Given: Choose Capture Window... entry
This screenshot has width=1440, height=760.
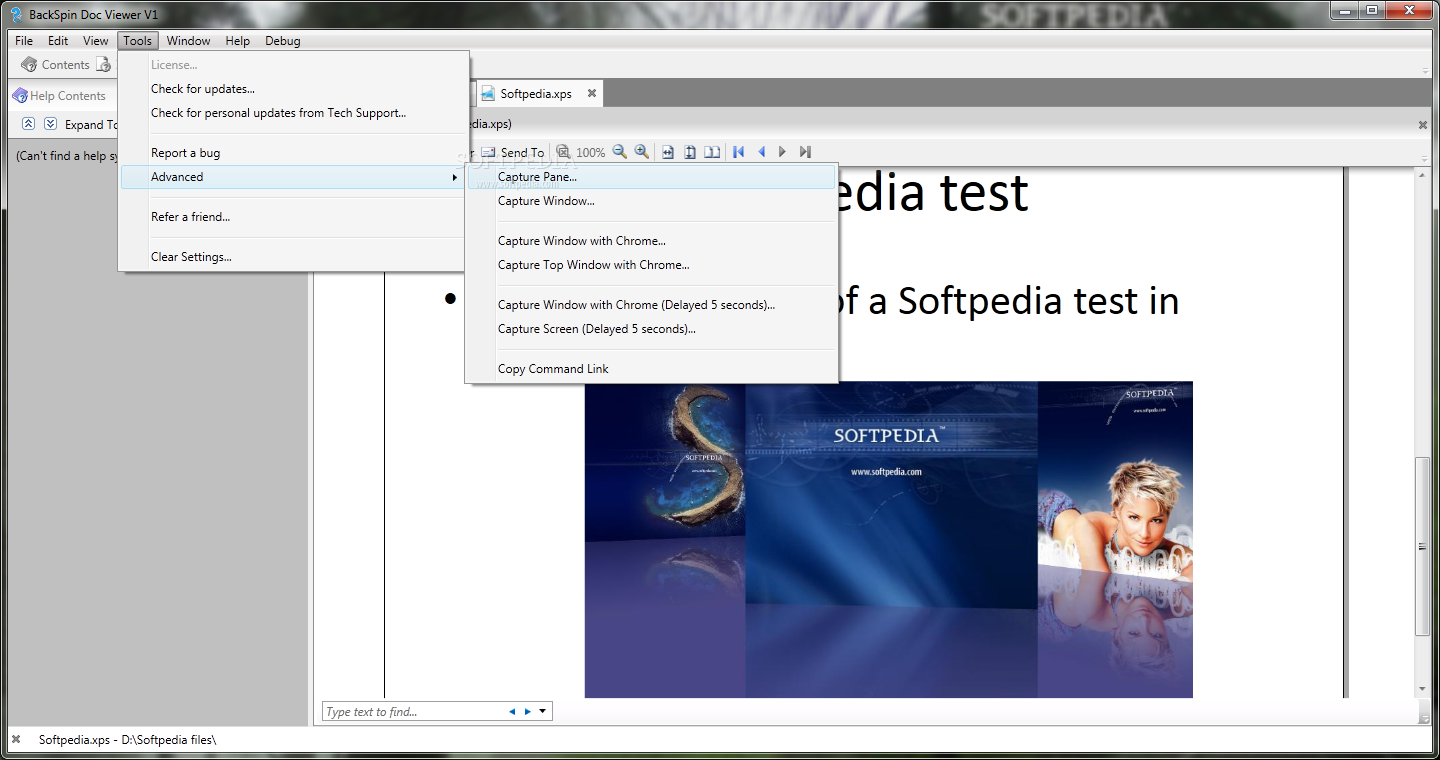Looking at the screenshot, I should click(x=651, y=201).
